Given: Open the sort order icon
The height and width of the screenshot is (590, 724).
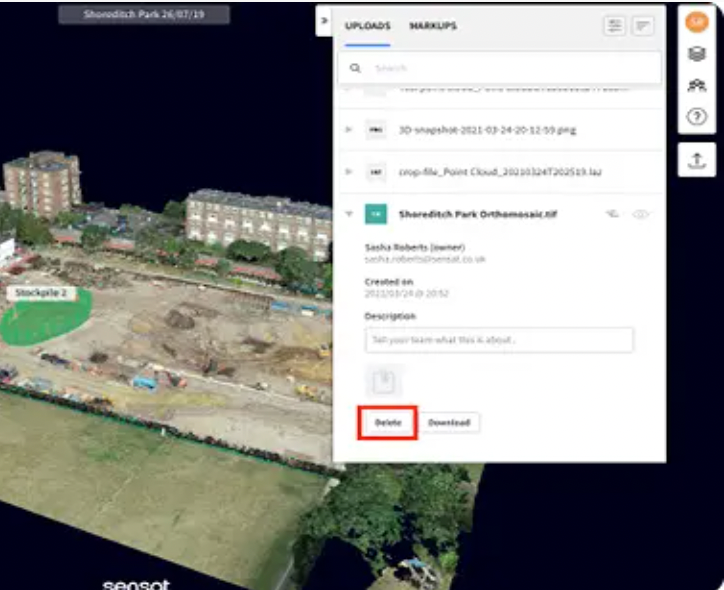Looking at the screenshot, I should click(643, 26).
